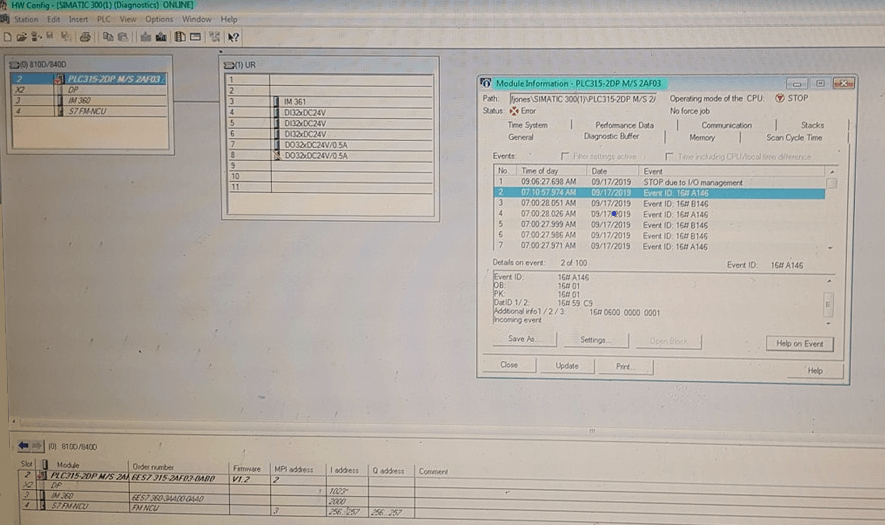
Task: Click the Help on Event button
Action: pyautogui.click(x=799, y=343)
